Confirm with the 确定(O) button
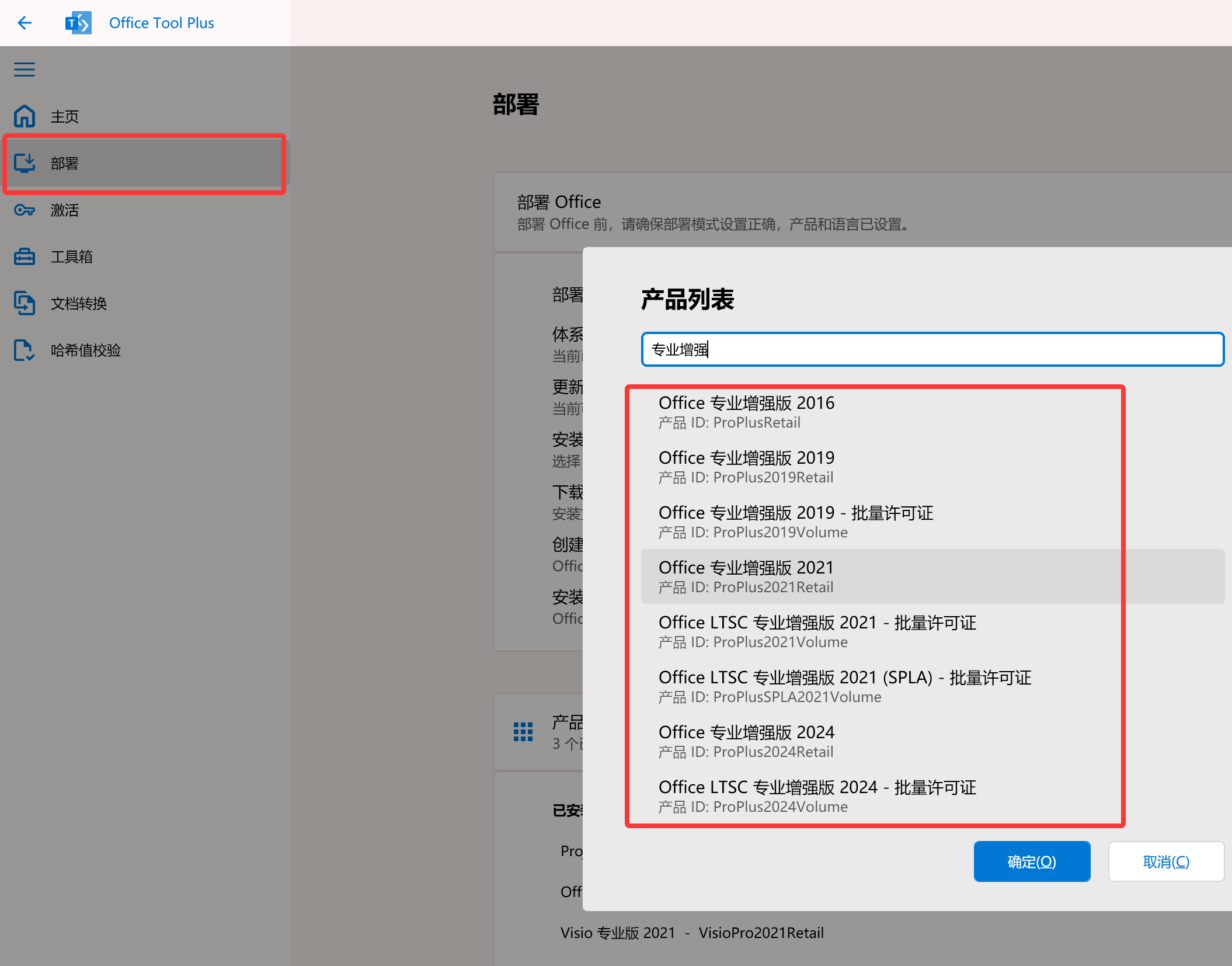The image size is (1232, 966). [x=1032, y=861]
